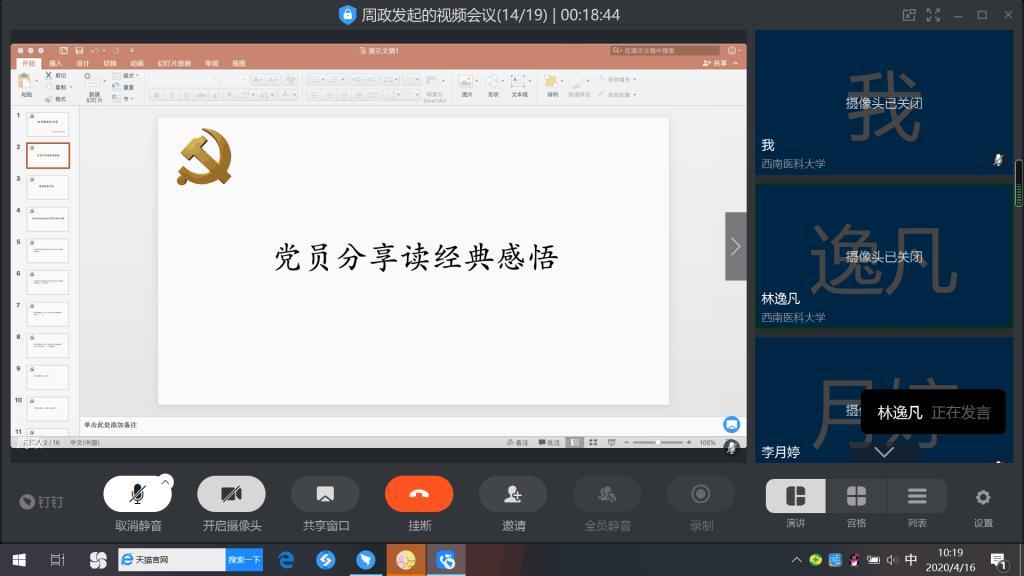Open meeting 设置 gear icon

983,497
